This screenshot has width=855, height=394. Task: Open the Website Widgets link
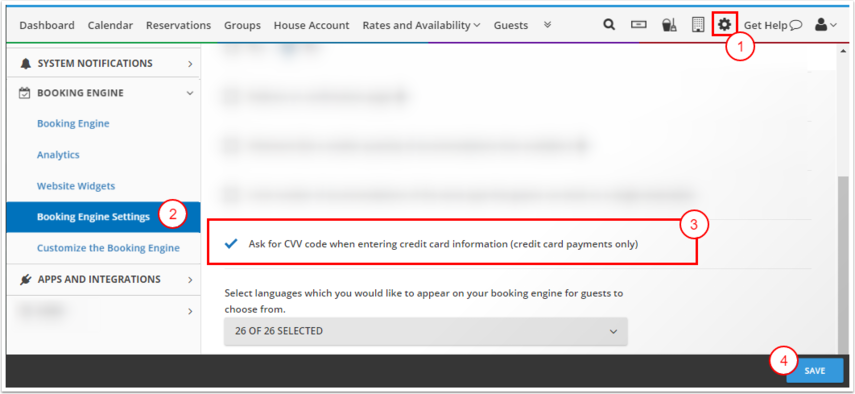click(76, 186)
